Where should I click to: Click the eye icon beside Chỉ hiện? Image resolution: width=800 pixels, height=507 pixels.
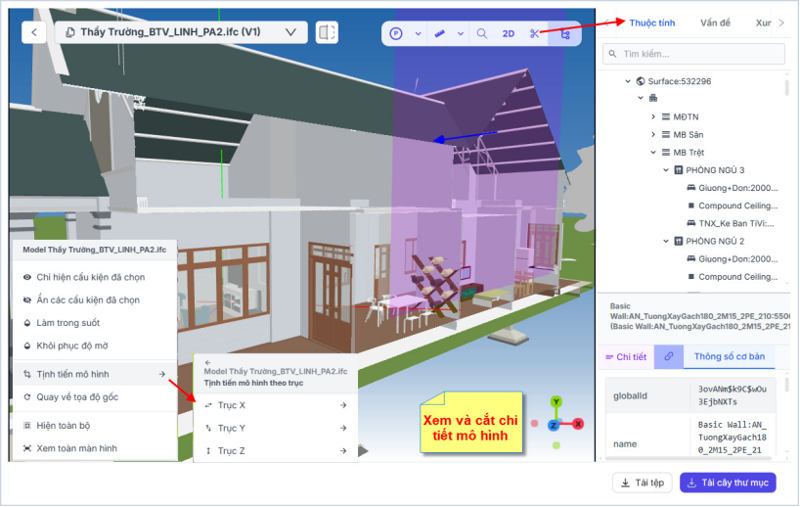pyautogui.click(x=27, y=277)
